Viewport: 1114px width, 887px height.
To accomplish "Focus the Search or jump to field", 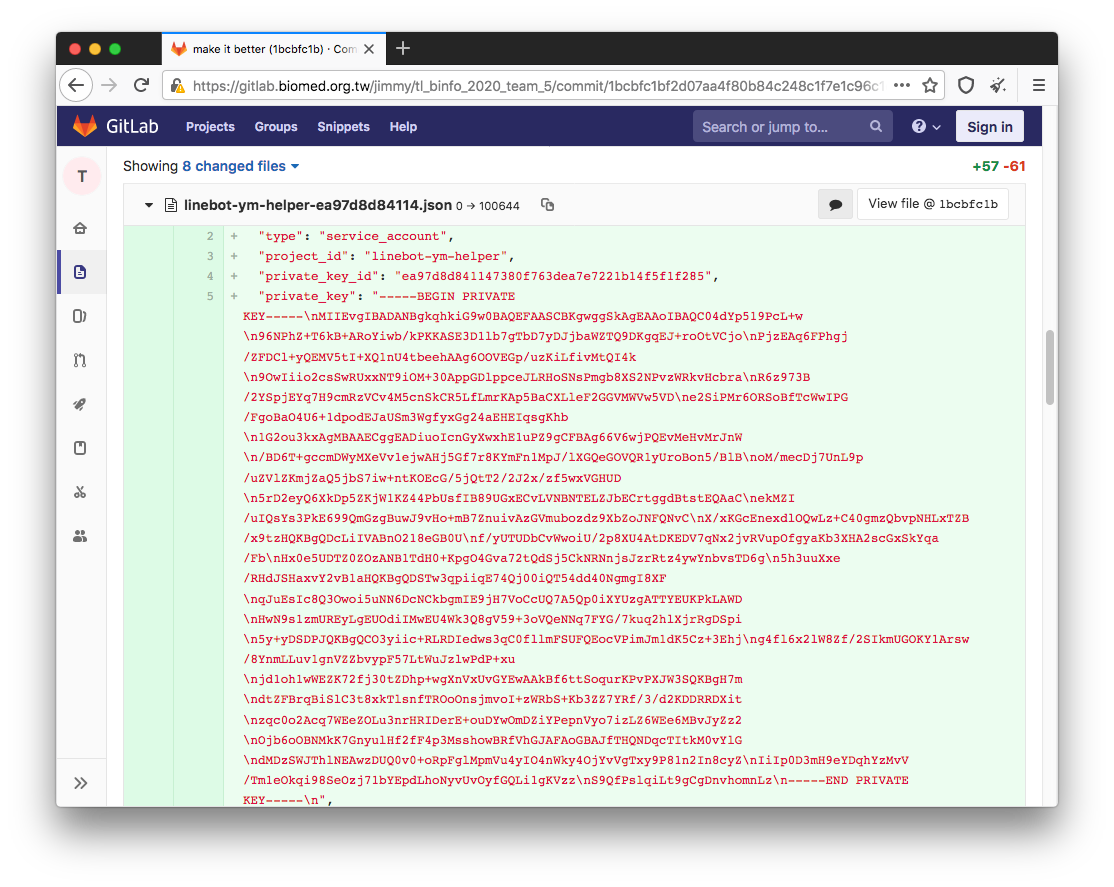I will pos(792,127).
